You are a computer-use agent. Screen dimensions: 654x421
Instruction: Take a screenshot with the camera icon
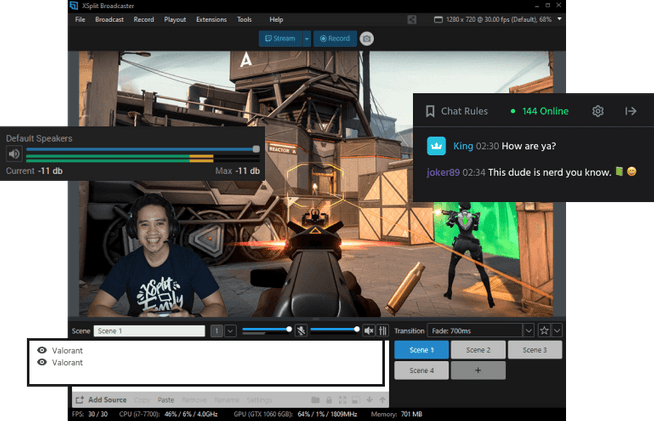[x=367, y=39]
